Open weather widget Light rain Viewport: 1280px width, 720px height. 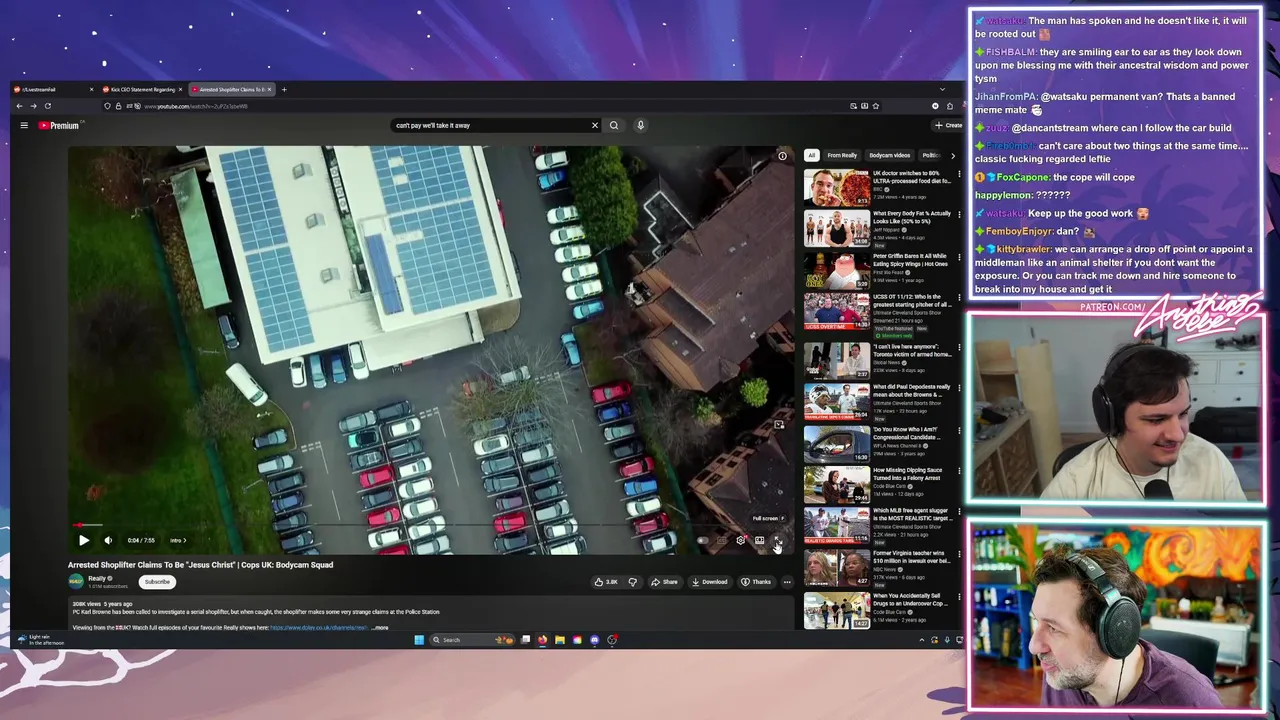click(40, 639)
